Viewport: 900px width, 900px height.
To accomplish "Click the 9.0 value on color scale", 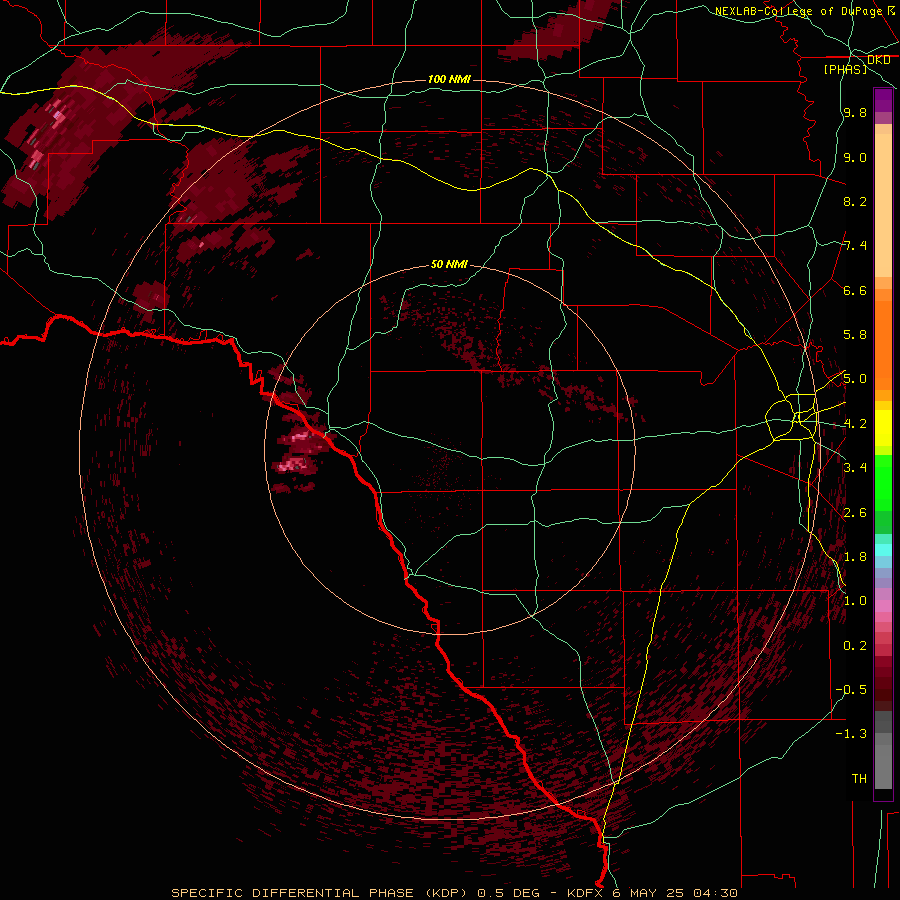I will pos(855,157).
